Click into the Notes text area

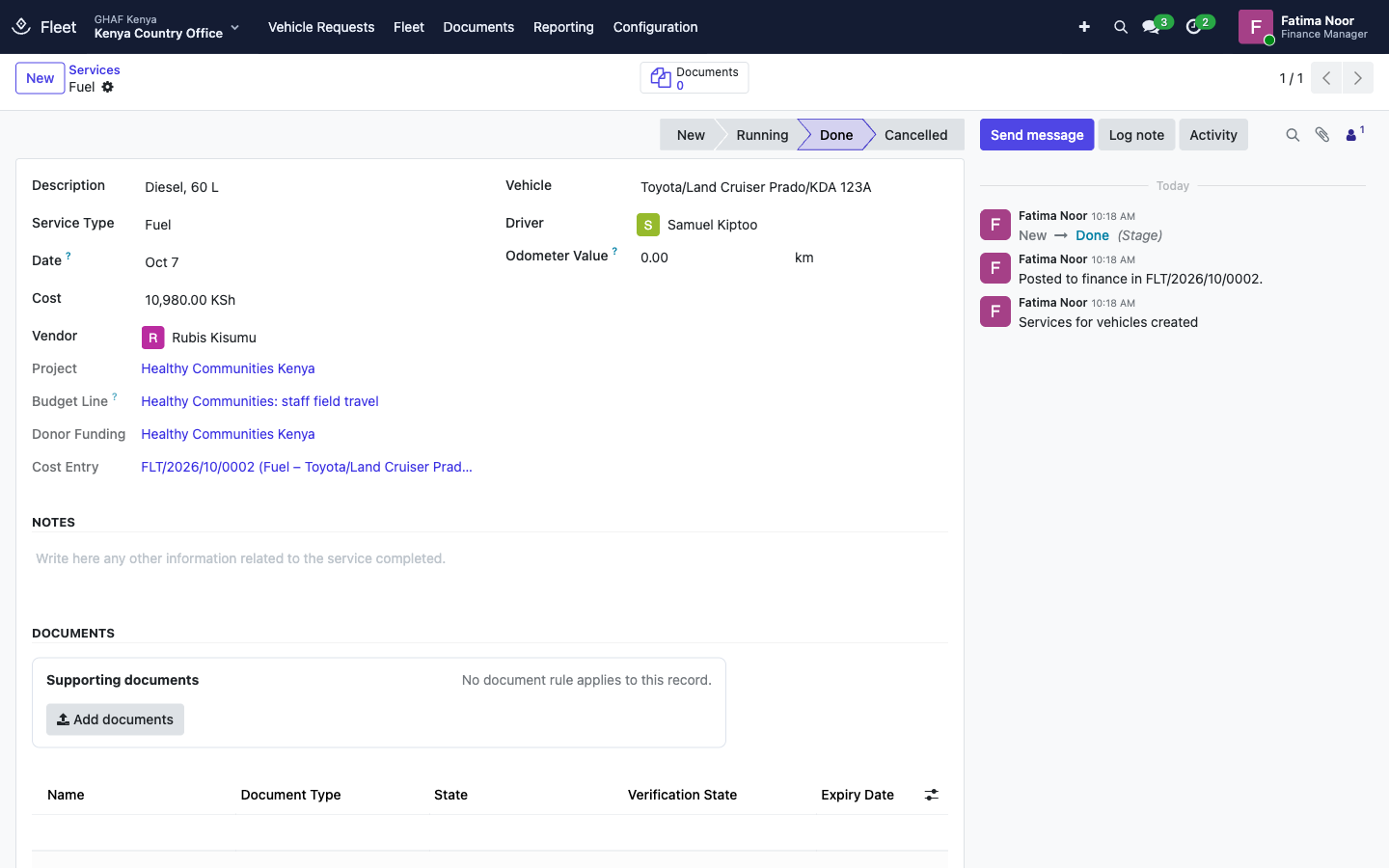pyautogui.click(x=490, y=558)
